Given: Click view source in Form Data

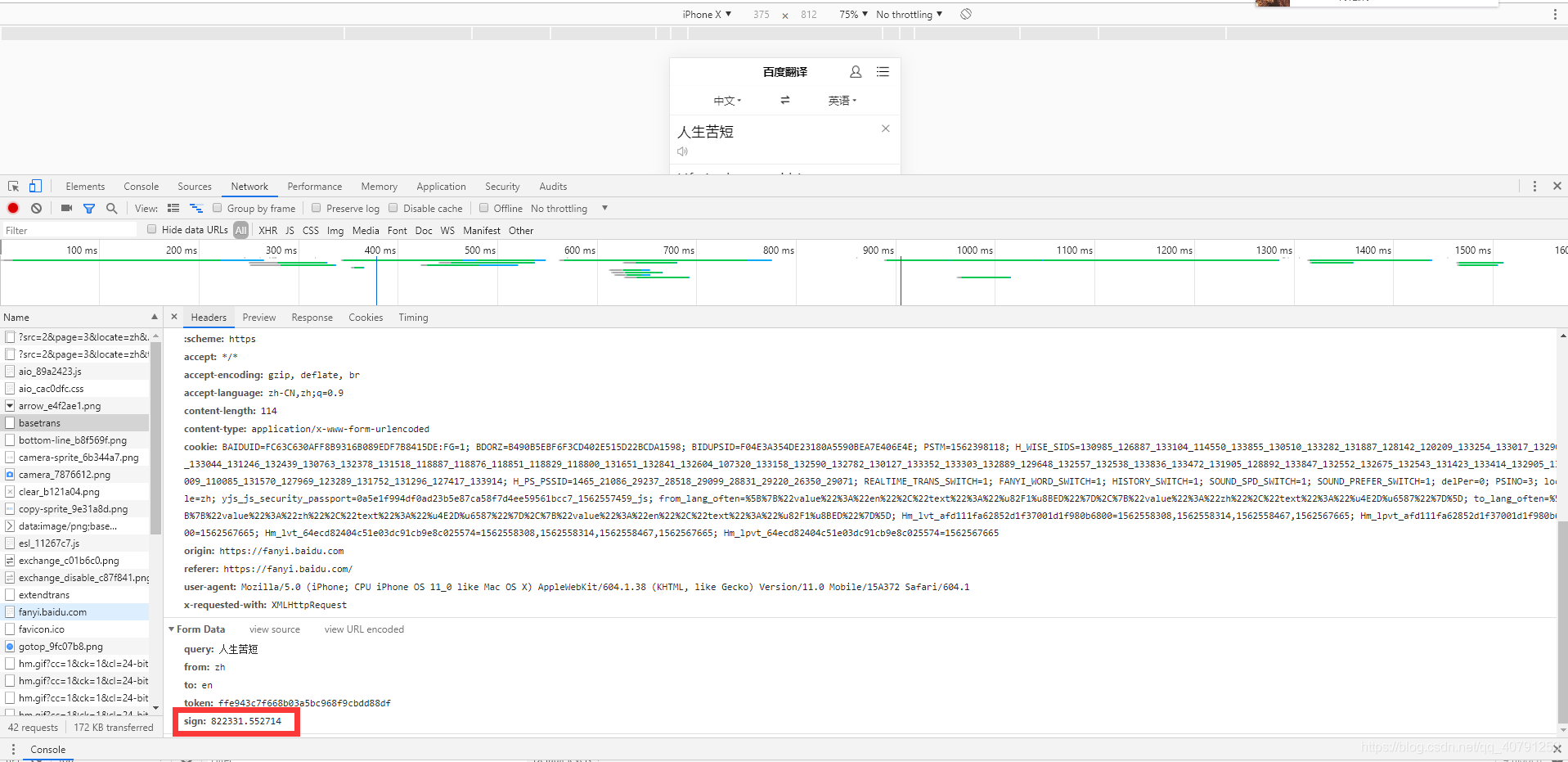Looking at the screenshot, I should click(x=275, y=629).
